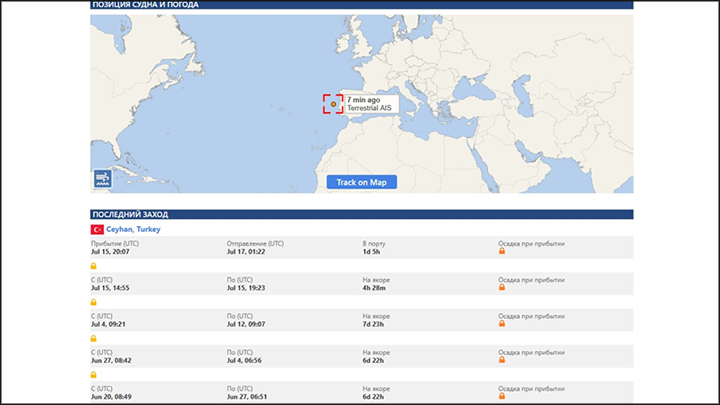The image size is (720, 405).
Task: Click the ПОСЛЕДНИЙ ЗАХОД section header
Action: click(x=362, y=214)
